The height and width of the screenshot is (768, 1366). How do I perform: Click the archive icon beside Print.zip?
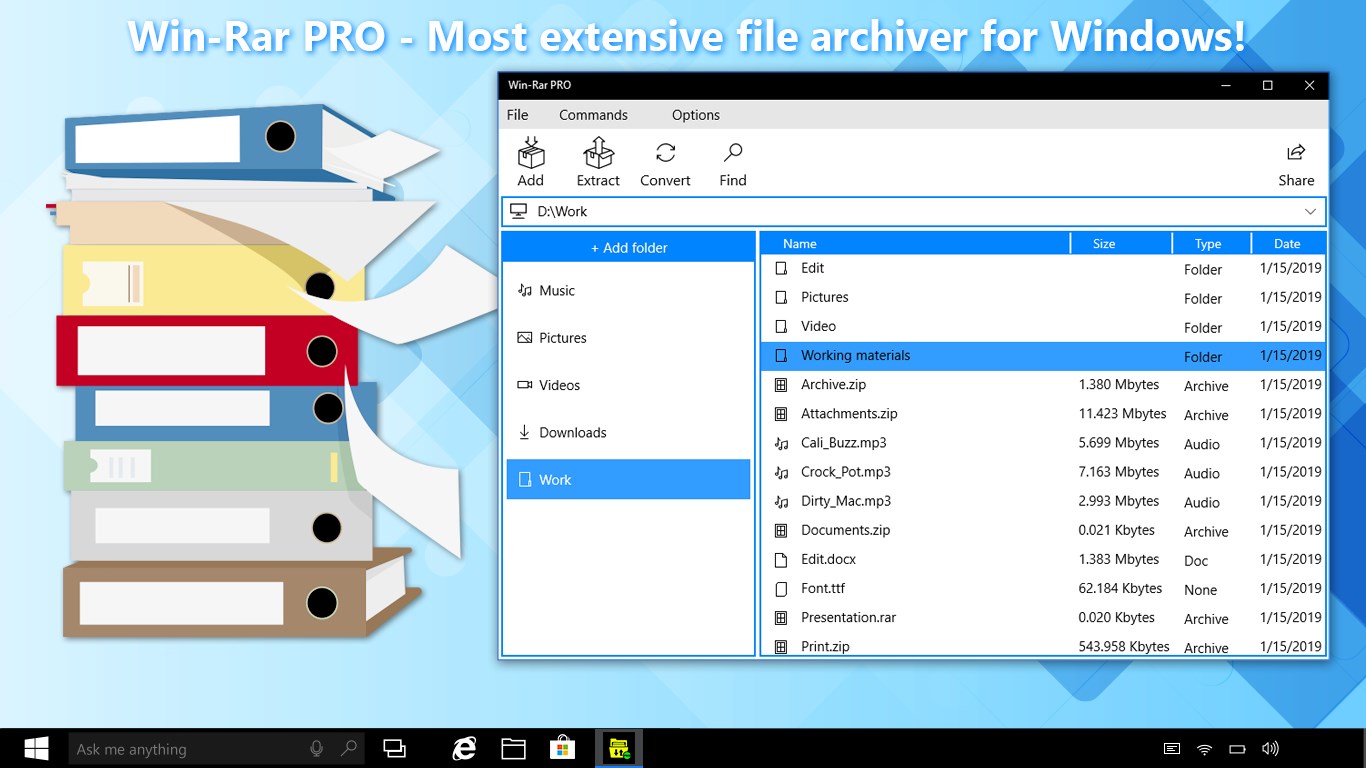782,646
